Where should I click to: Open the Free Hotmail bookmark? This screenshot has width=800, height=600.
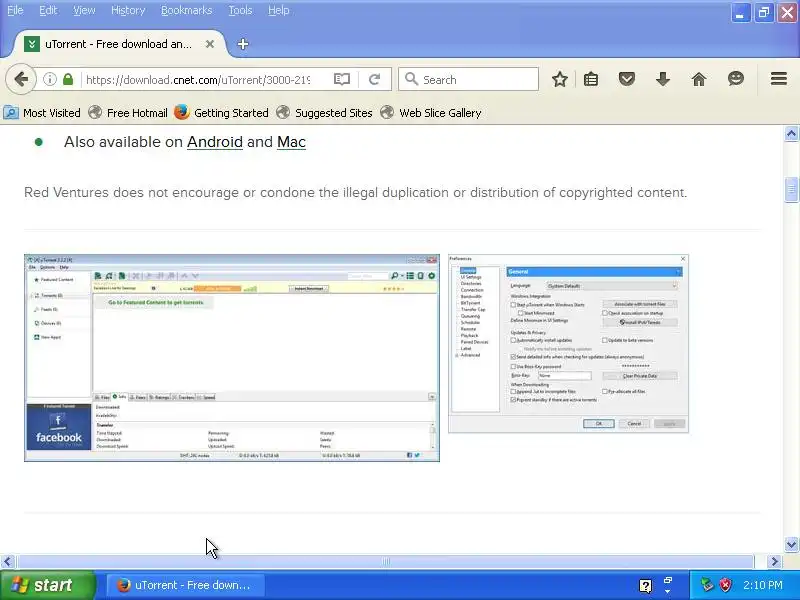pos(128,113)
